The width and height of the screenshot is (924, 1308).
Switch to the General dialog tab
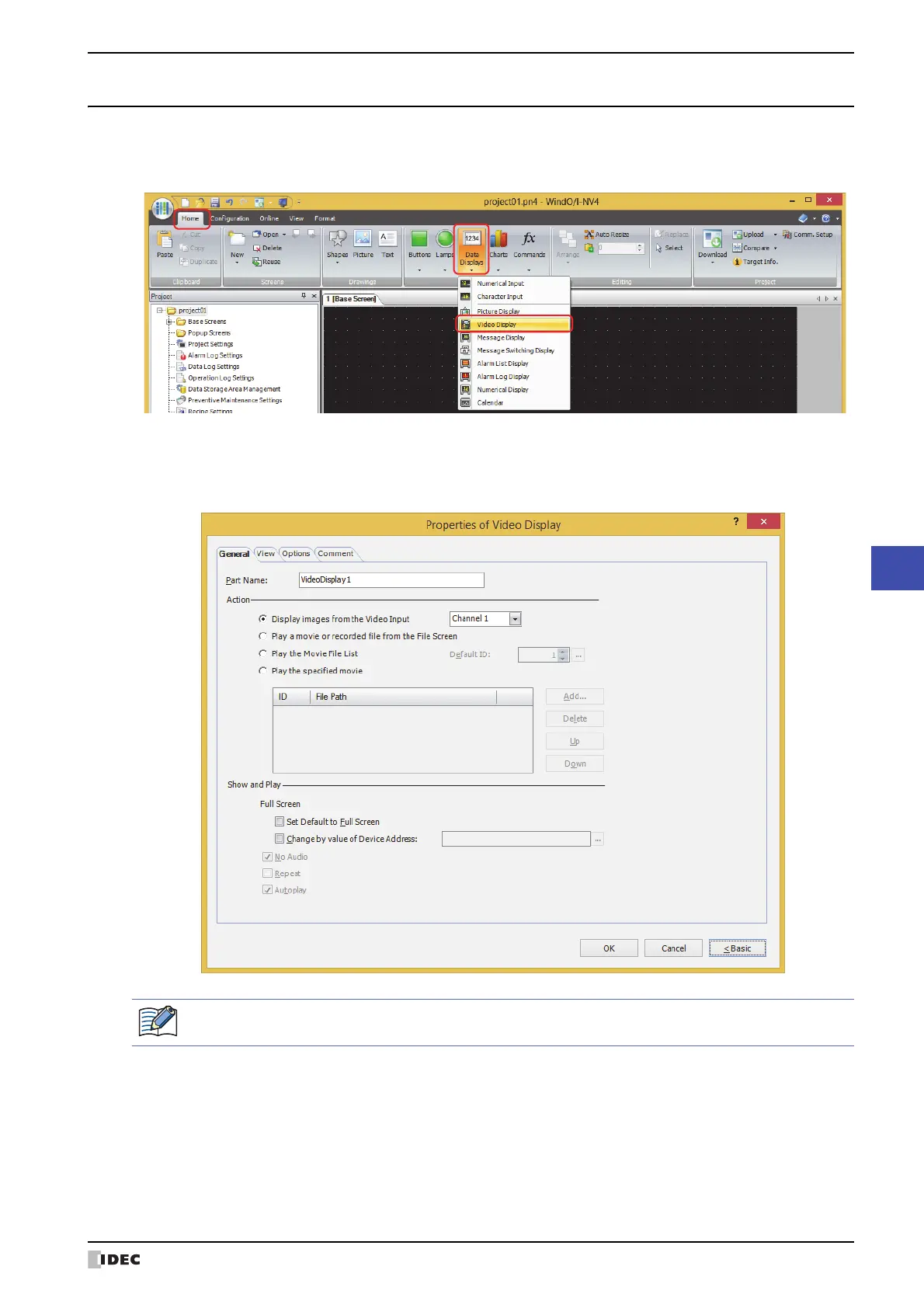(234, 554)
